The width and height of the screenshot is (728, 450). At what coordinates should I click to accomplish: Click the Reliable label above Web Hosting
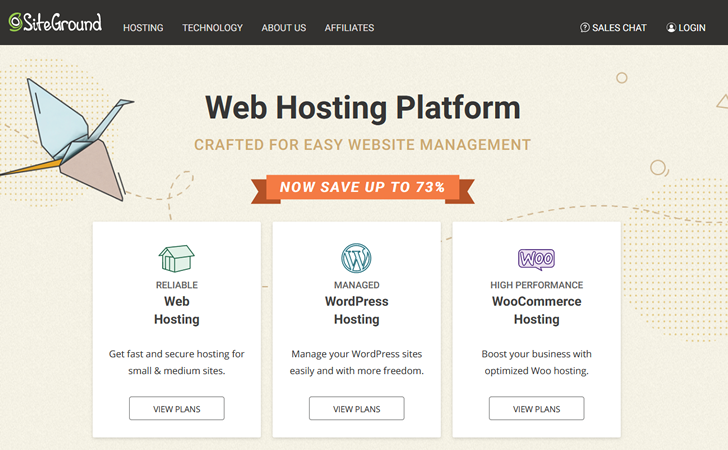pos(177,285)
